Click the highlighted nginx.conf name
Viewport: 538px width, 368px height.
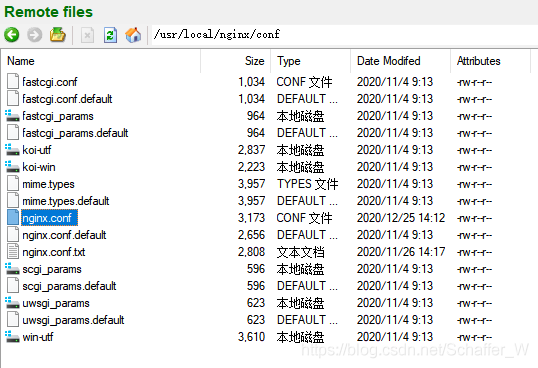(49, 218)
